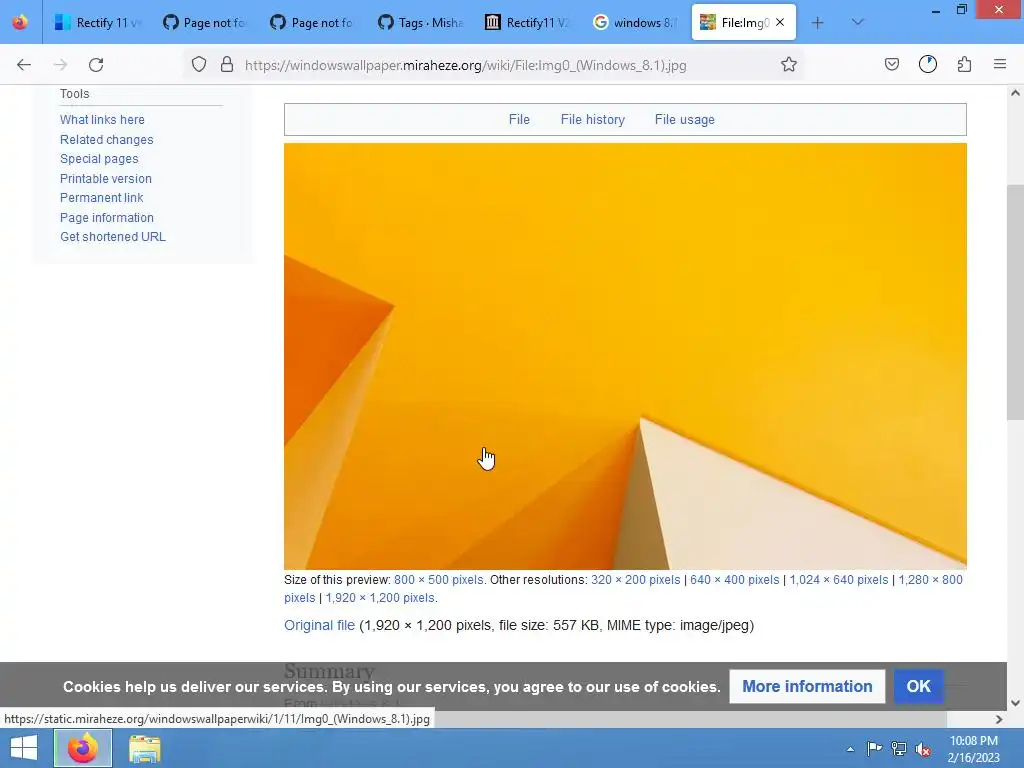Click the Permanent link entry
Viewport: 1024px width, 768px height.
pyautogui.click(x=101, y=198)
